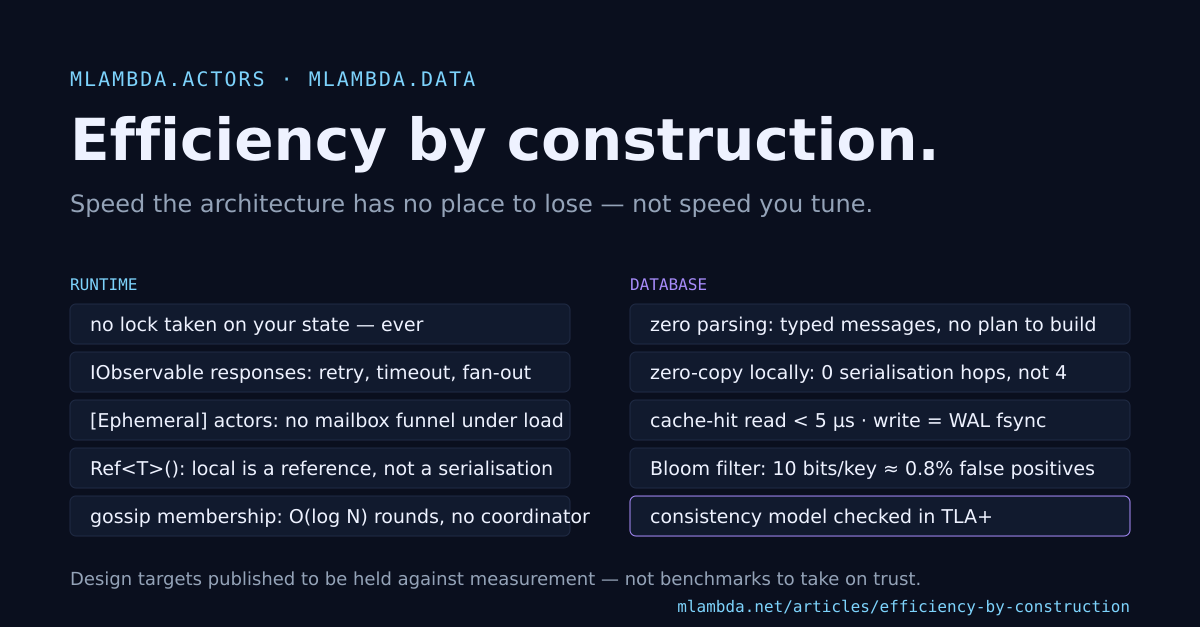
Task: Select the MLAMBDA.ACTORS · MLAMBDA.DATA header text
Action: point(273,79)
